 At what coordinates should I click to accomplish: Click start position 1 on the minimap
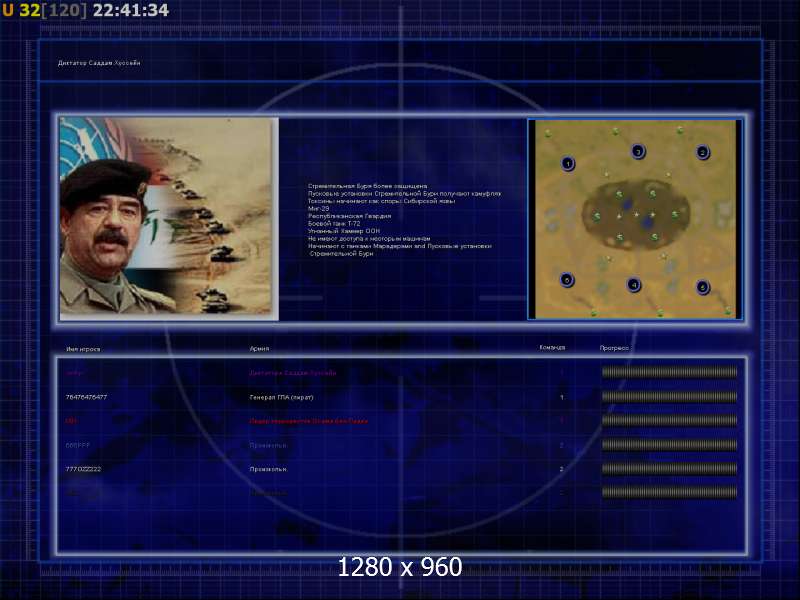[x=568, y=164]
